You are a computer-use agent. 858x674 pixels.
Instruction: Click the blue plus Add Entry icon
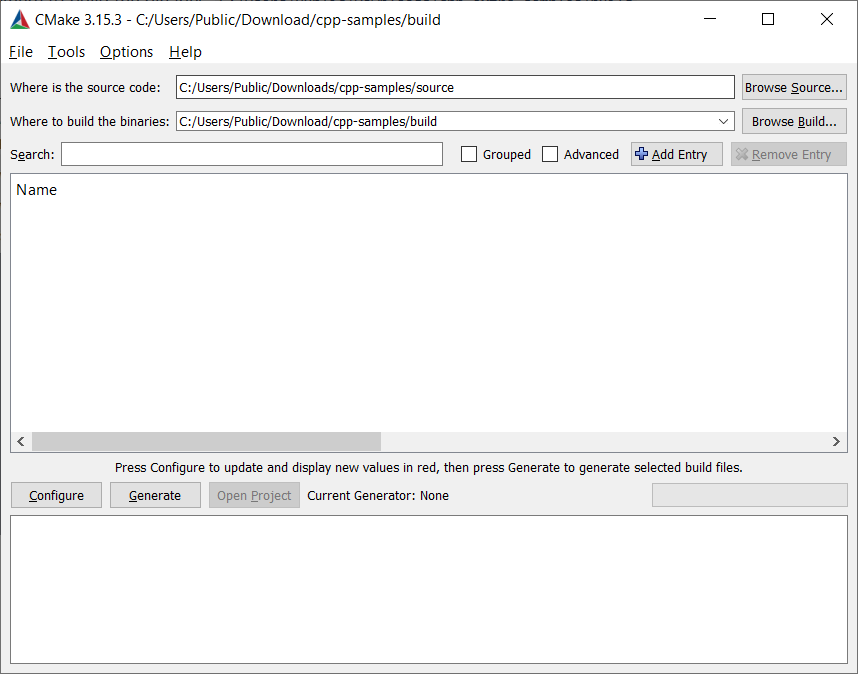pos(641,154)
